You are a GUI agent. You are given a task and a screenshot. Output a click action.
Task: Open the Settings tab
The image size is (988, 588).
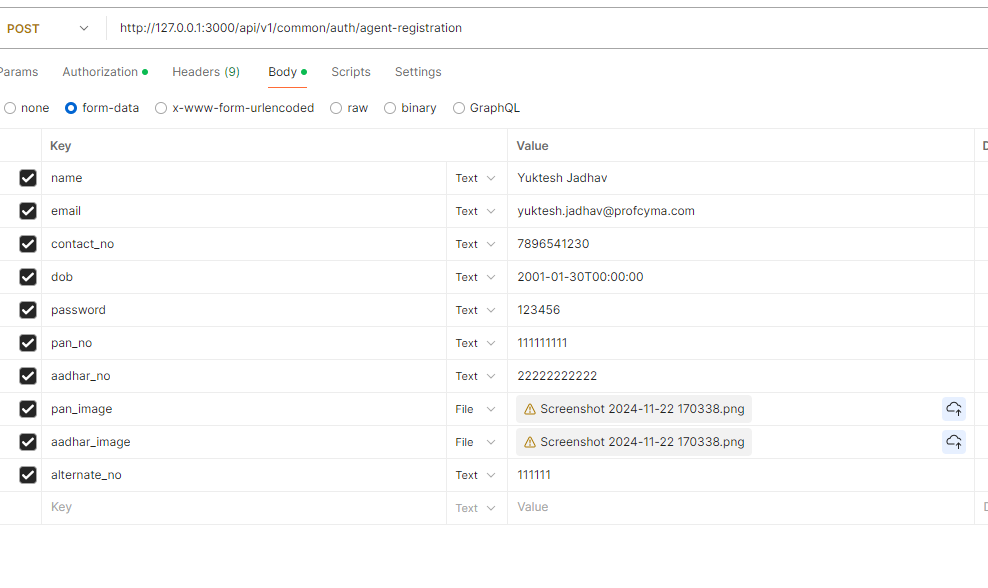coord(418,72)
